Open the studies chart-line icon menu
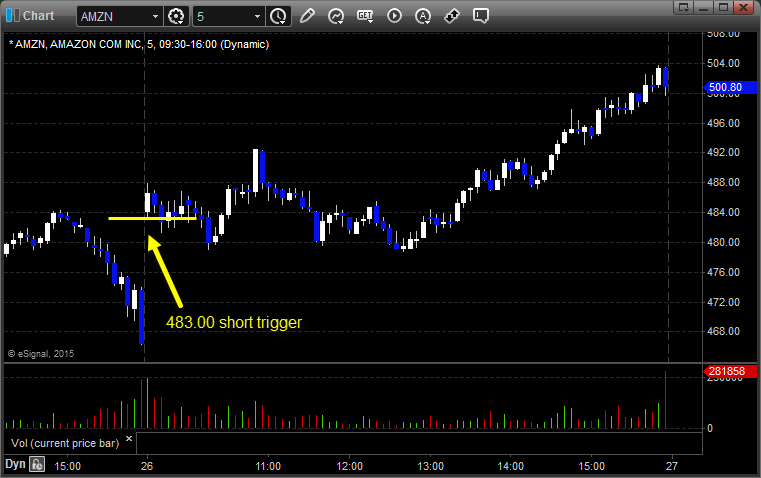The width and height of the screenshot is (761, 478). tap(336, 16)
